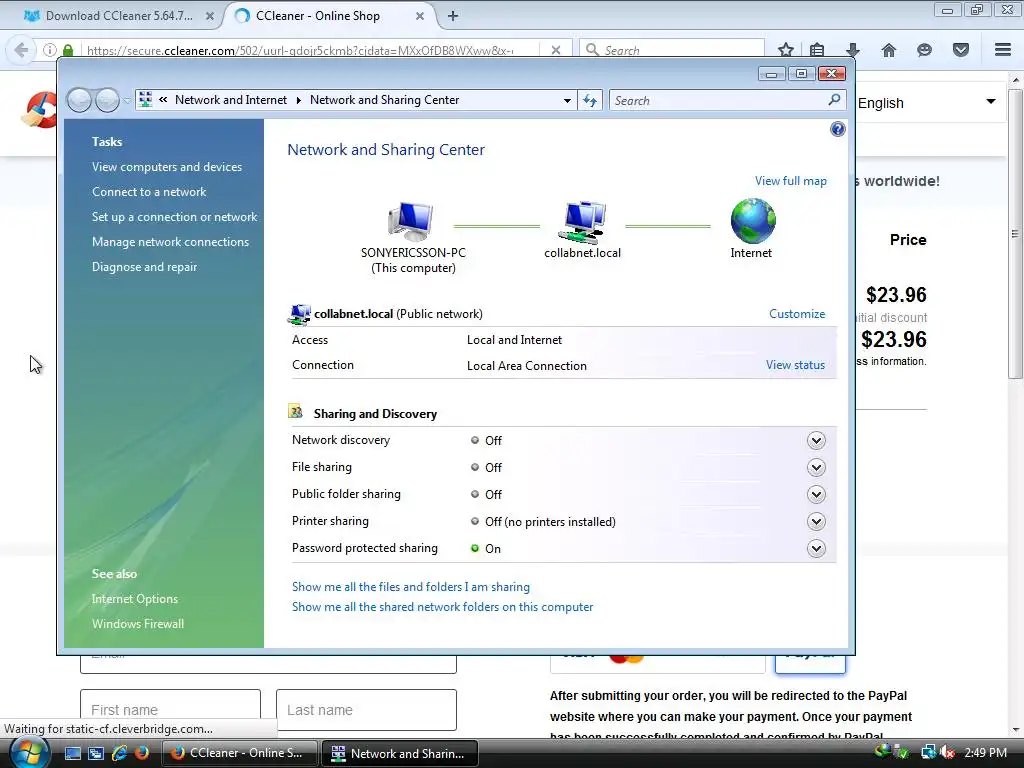Click the search magnifier in explorer window
Viewport: 1024px width, 768px height.
[x=834, y=100]
